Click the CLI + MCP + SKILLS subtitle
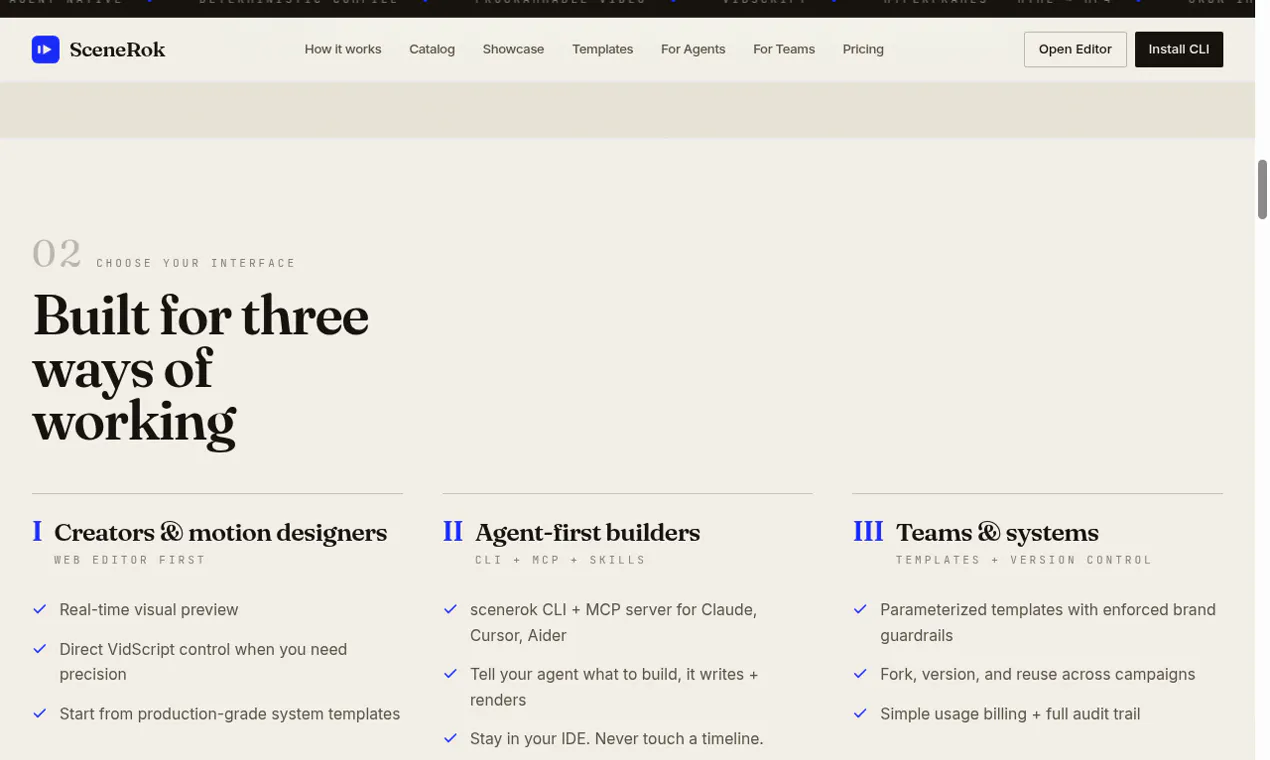Viewport: 1270px width, 760px height. (561, 560)
